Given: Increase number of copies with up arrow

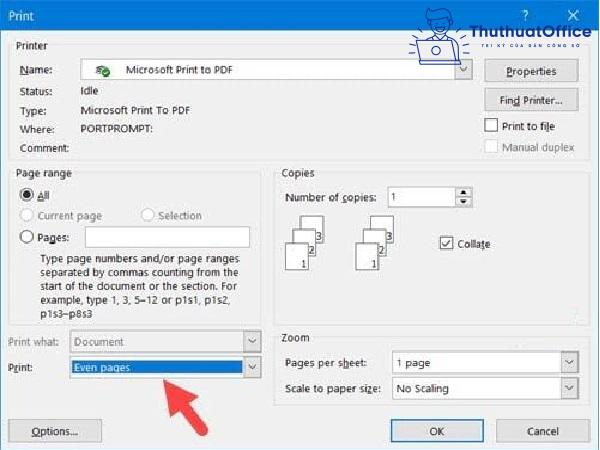Looking at the screenshot, I should click(x=463, y=192).
